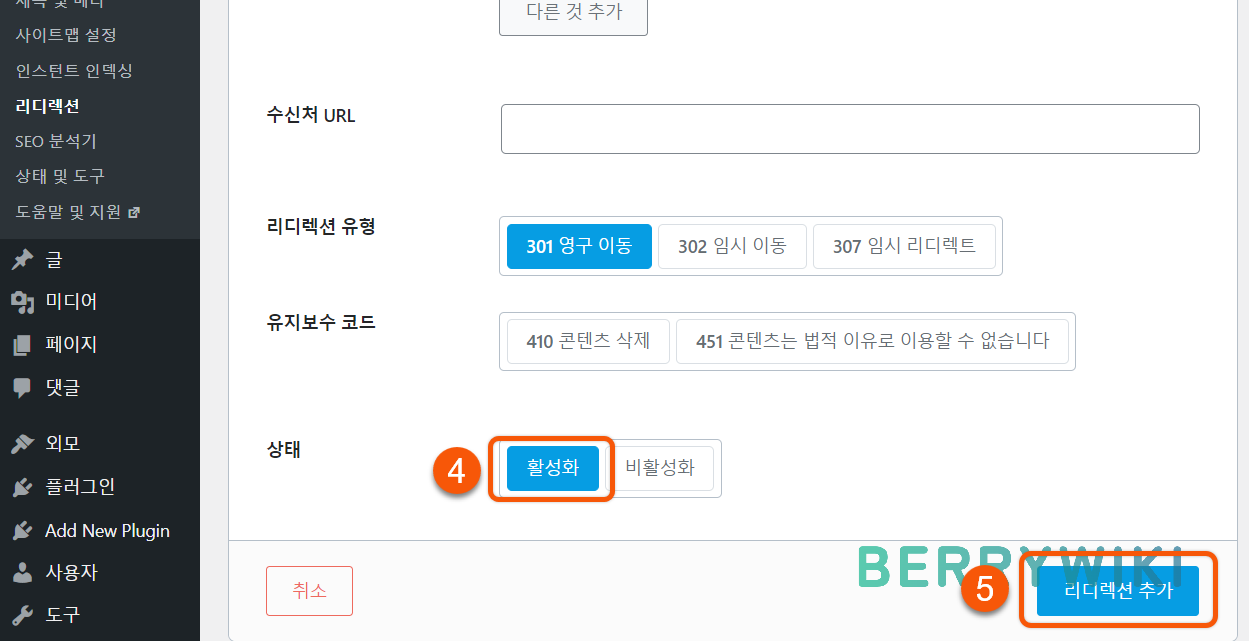Focus the 수신처 URL input field

[x=850, y=129]
